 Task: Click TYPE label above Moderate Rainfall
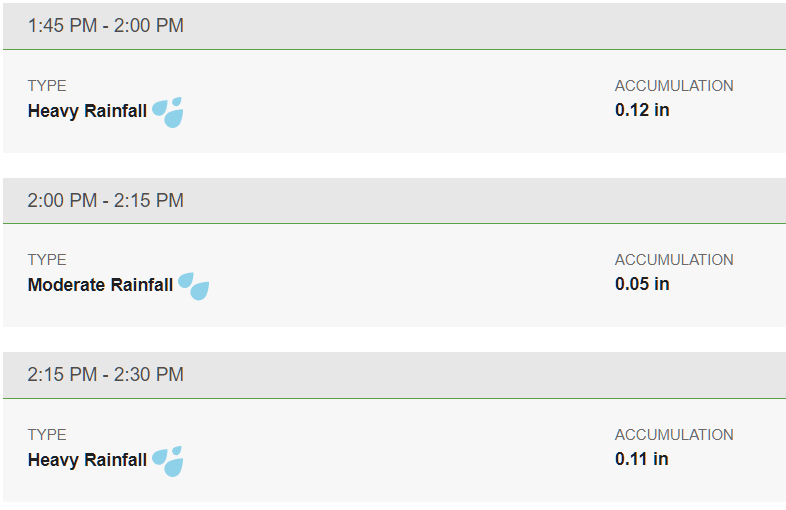pos(47,260)
